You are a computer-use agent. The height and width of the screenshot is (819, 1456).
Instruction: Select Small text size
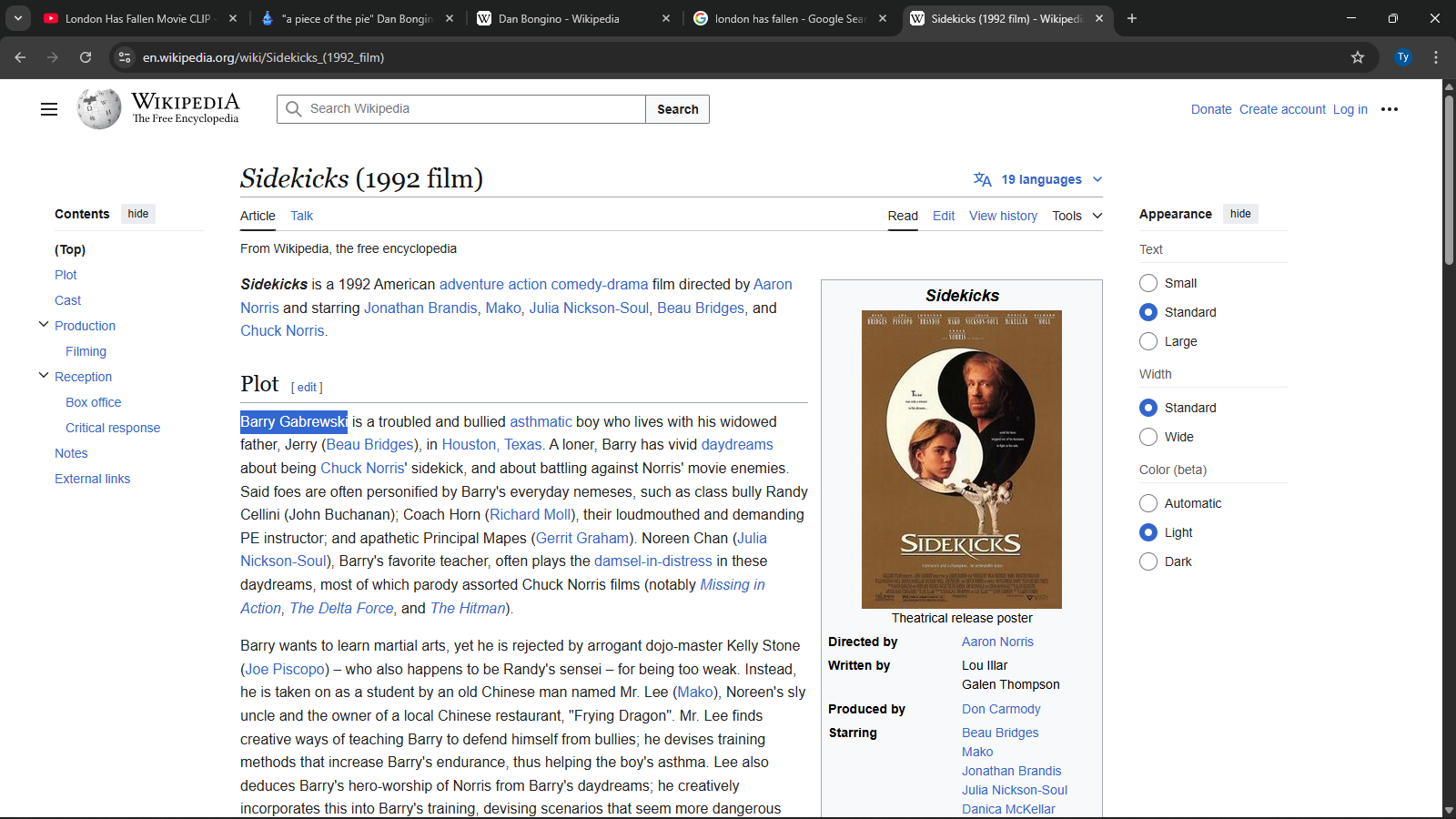tap(1148, 283)
